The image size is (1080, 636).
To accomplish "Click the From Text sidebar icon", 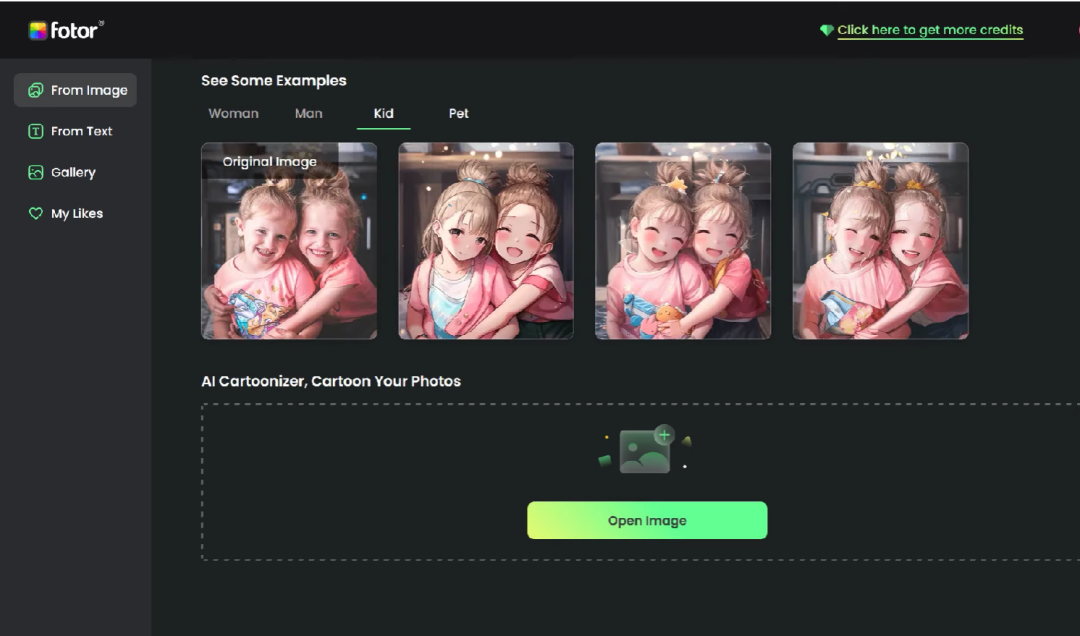I will [36, 131].
